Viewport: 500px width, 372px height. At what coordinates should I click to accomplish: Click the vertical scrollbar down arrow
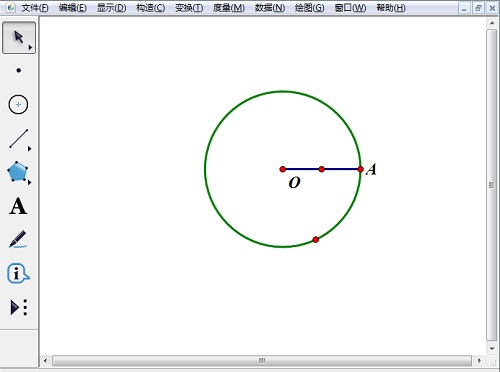(492, 349)
